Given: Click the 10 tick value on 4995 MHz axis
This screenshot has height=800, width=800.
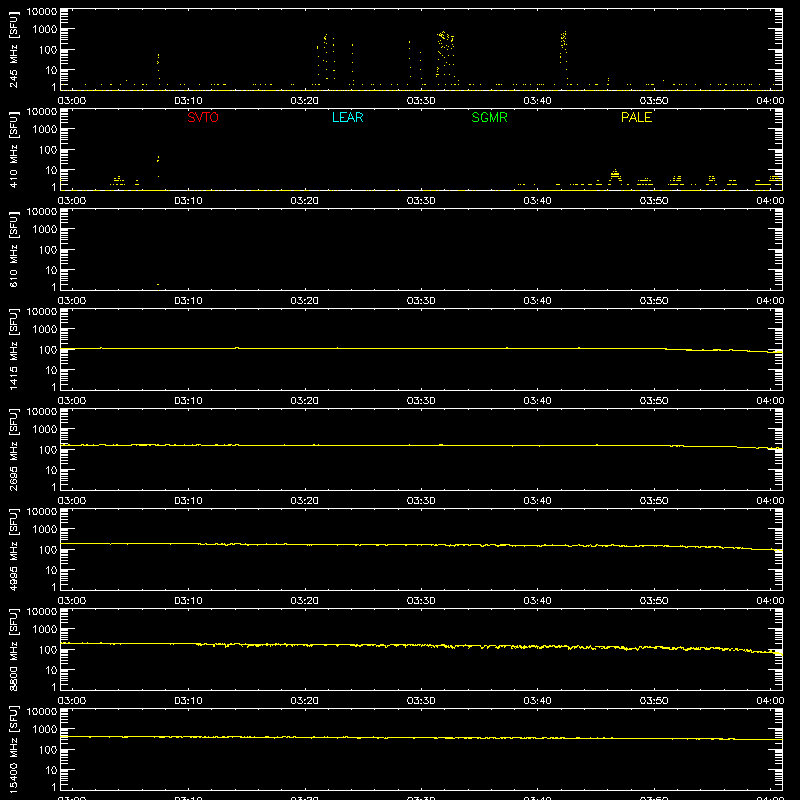Looking at the screenshot, I should click(51, 570).
